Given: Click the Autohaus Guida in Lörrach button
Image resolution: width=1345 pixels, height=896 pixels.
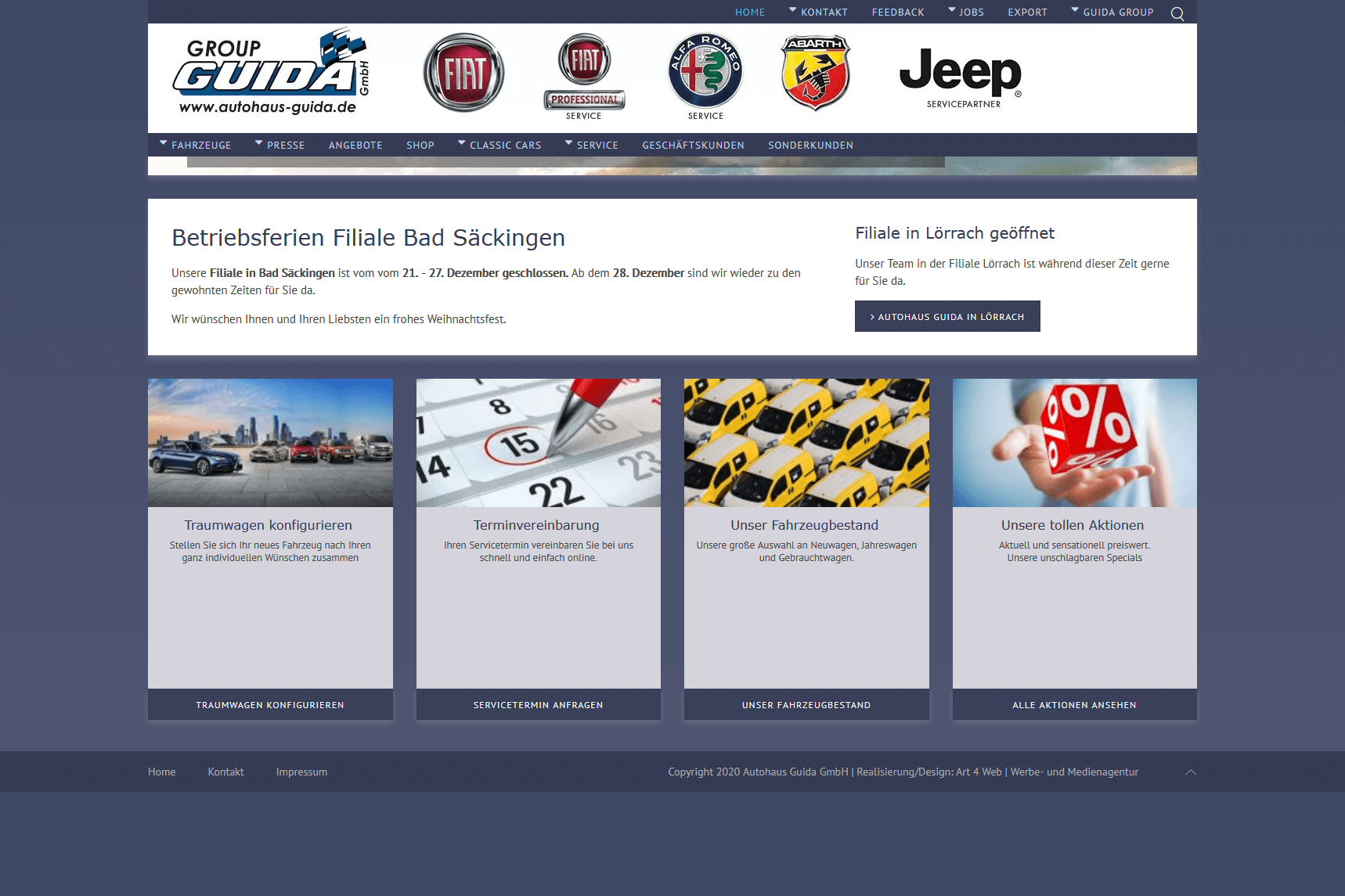Looking at the screenshot, I should click(947, 317).
